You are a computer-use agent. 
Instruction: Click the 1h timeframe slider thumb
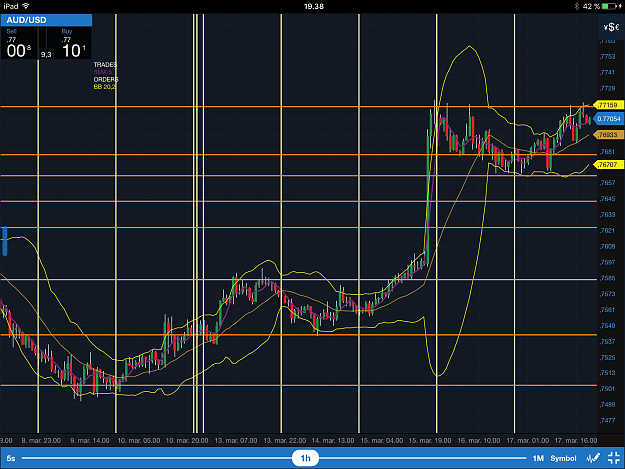[305, 458]
